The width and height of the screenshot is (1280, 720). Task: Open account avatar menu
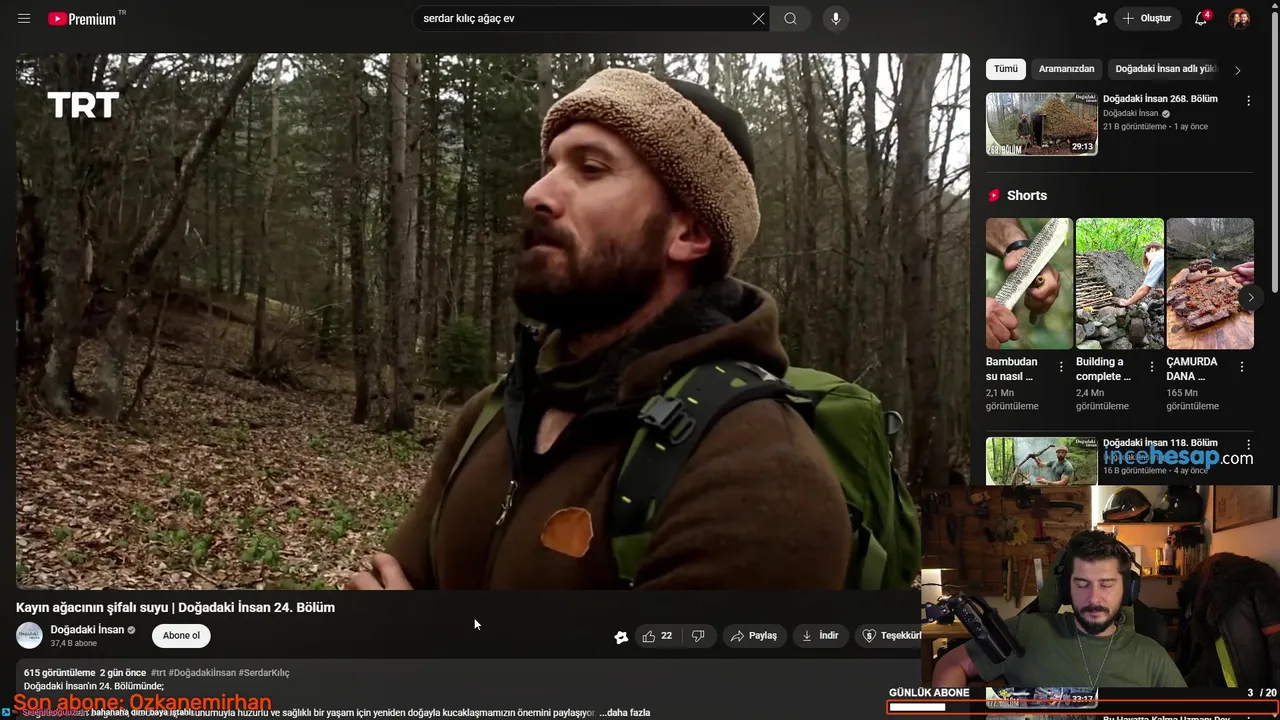[1239, 19]
